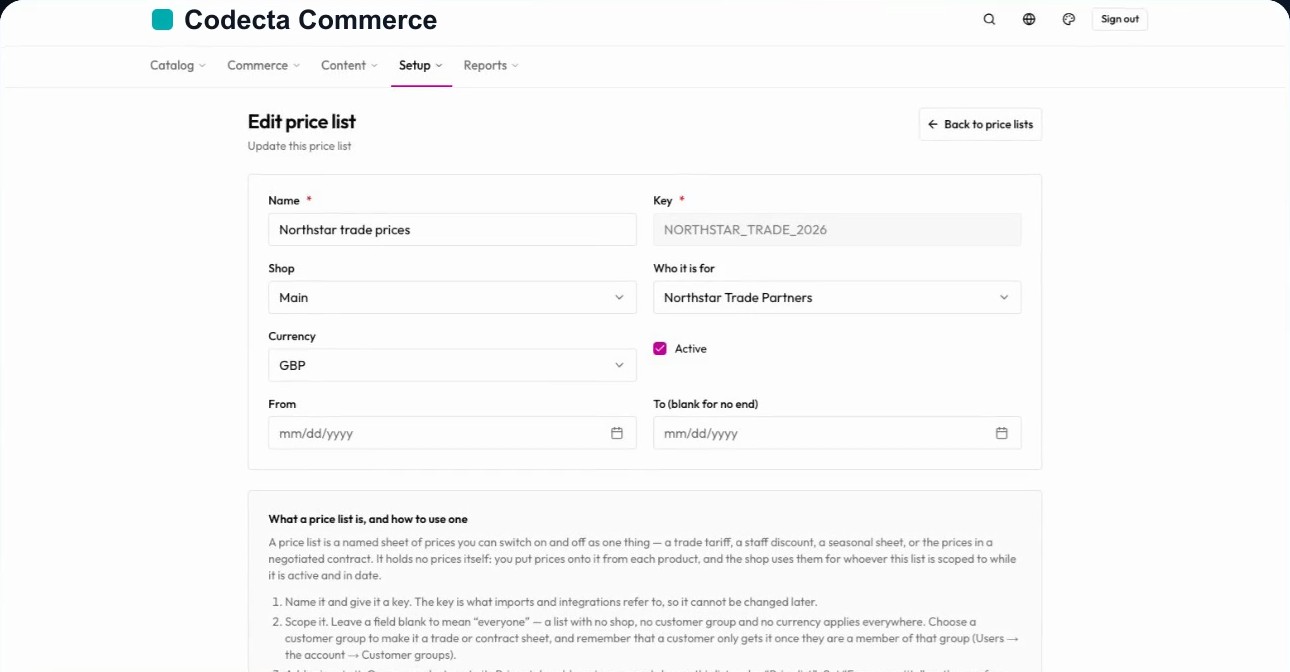Expand the Shop dropdown showing Main

coord(452,297)
